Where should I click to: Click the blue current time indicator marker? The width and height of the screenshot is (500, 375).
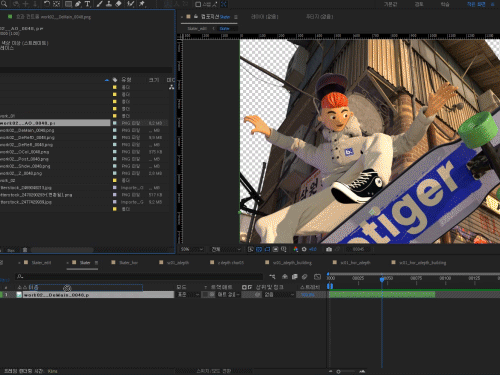[382, 279]
